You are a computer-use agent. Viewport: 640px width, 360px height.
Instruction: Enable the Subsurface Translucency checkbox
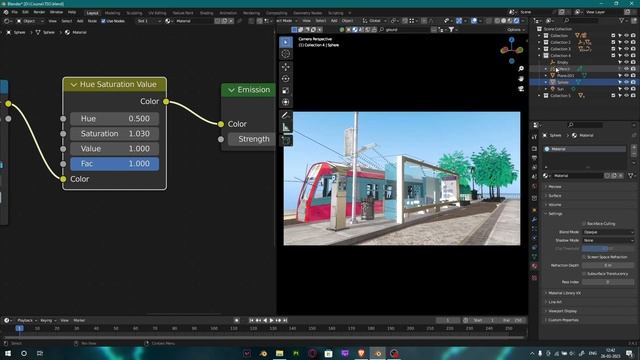(584, 274)
